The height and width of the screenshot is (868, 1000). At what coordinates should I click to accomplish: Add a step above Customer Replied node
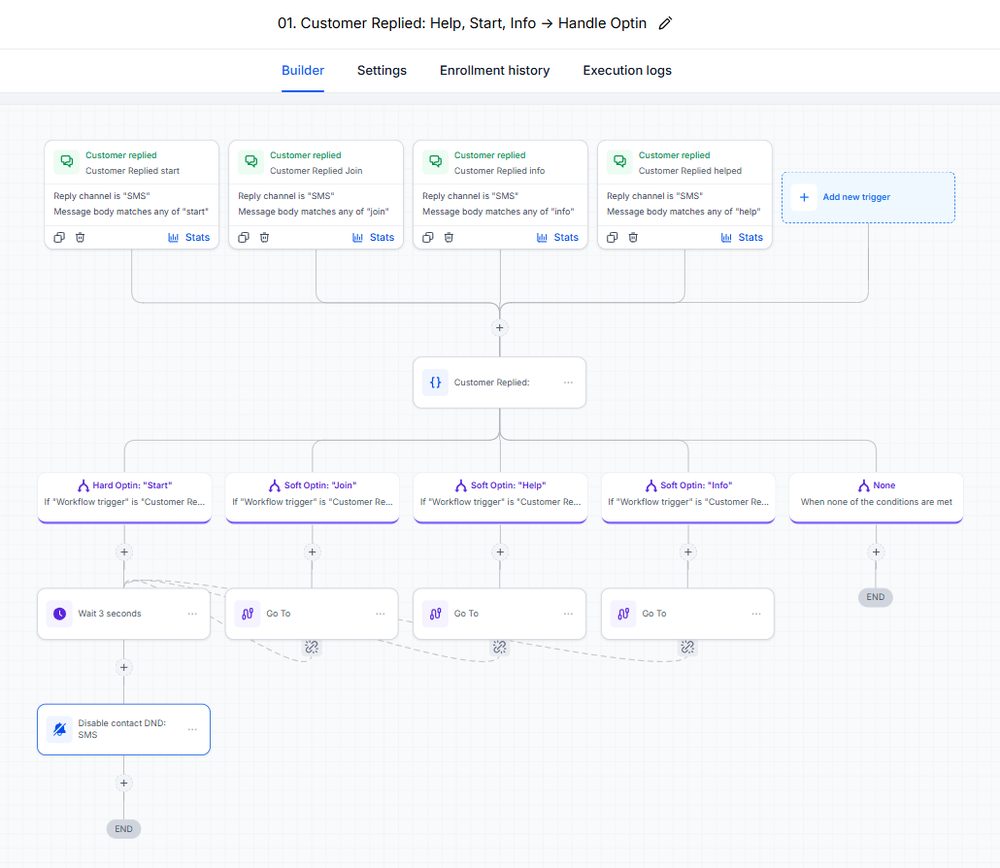coord(499,328)
